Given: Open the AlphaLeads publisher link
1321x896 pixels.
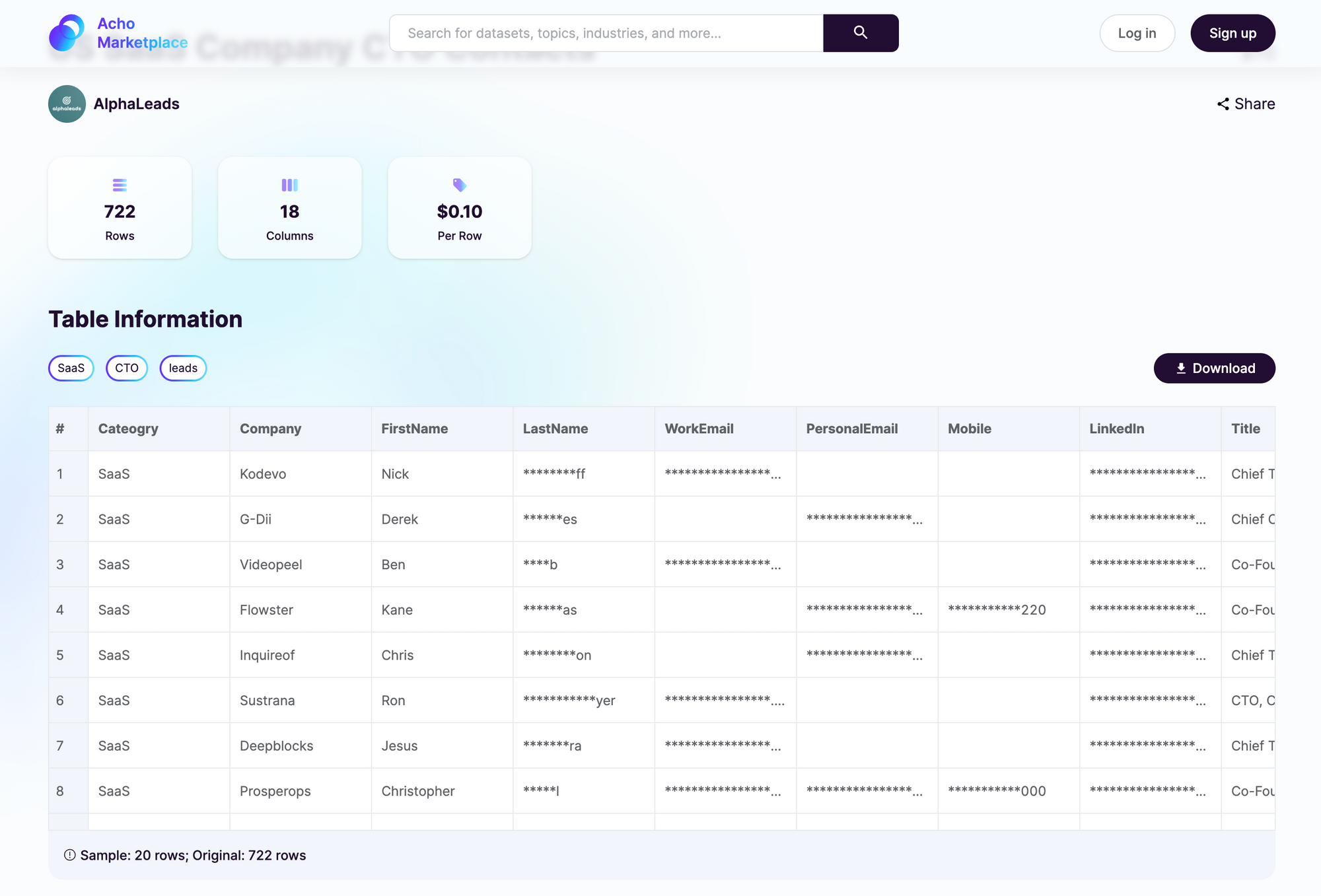Looking at the screenshot, I should pos(137,104).
